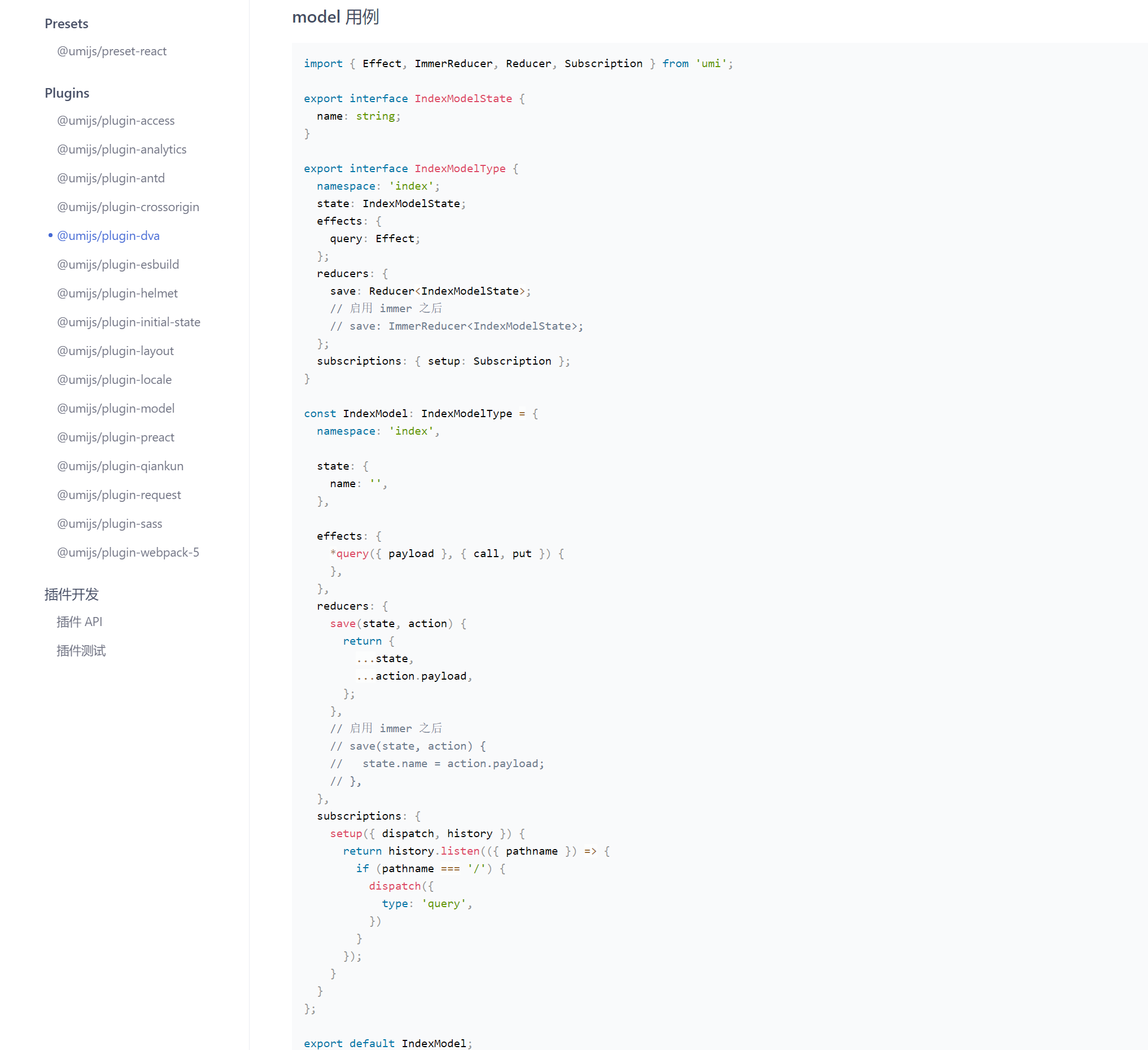This screenshot has height=1050, width=1148.
Task: Open the @umijs/plugin-antd link
Action: [111, 178]
